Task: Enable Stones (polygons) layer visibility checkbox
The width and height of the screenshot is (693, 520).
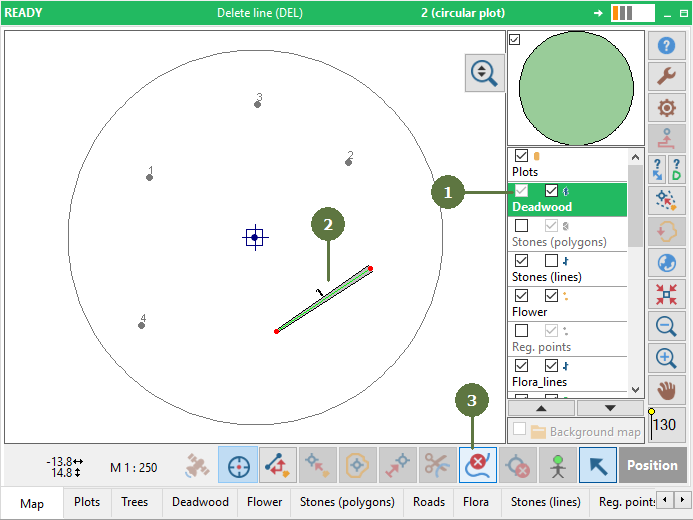Action: coord(522,225)
